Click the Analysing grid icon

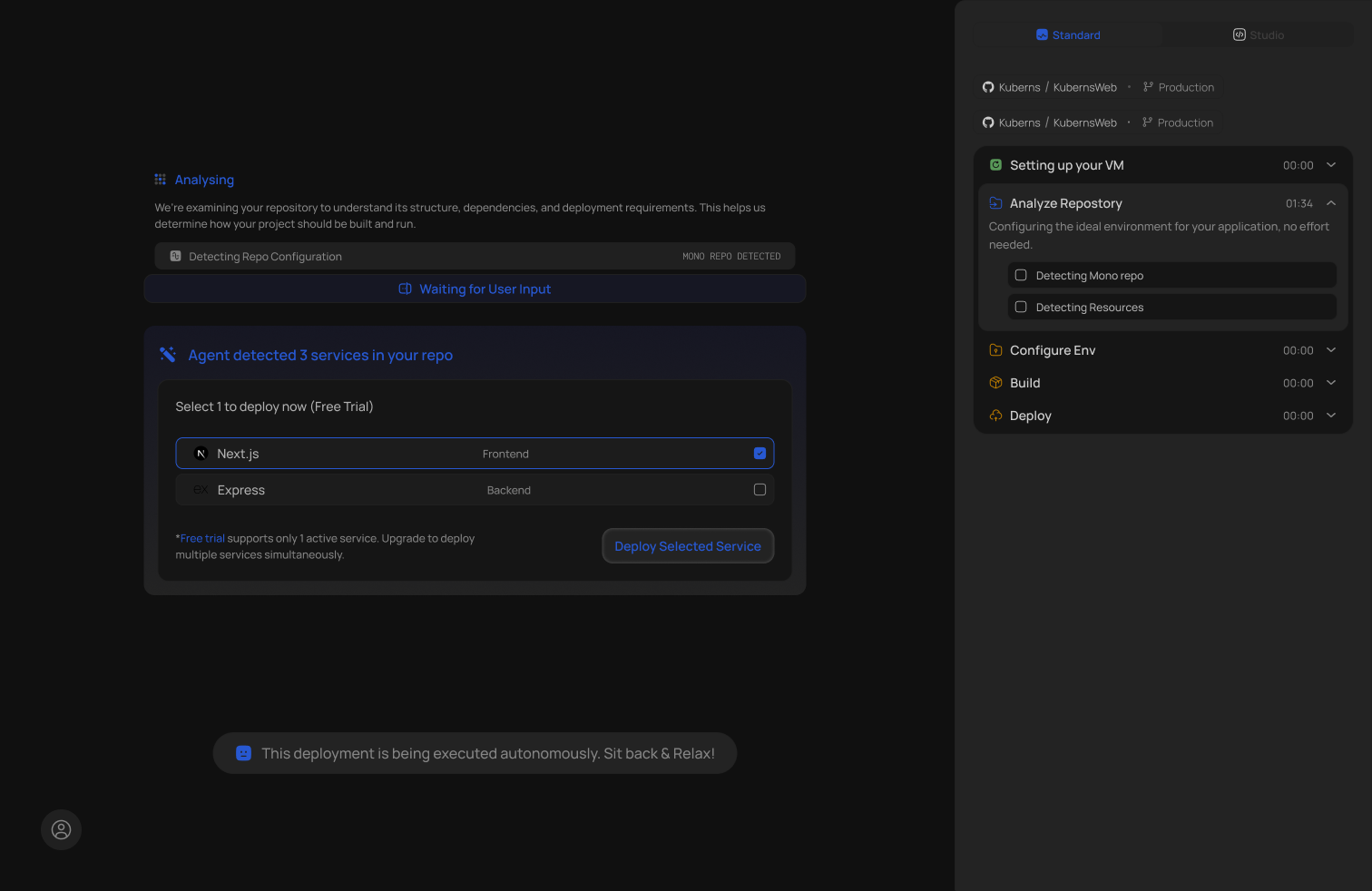tap(160, 180)
